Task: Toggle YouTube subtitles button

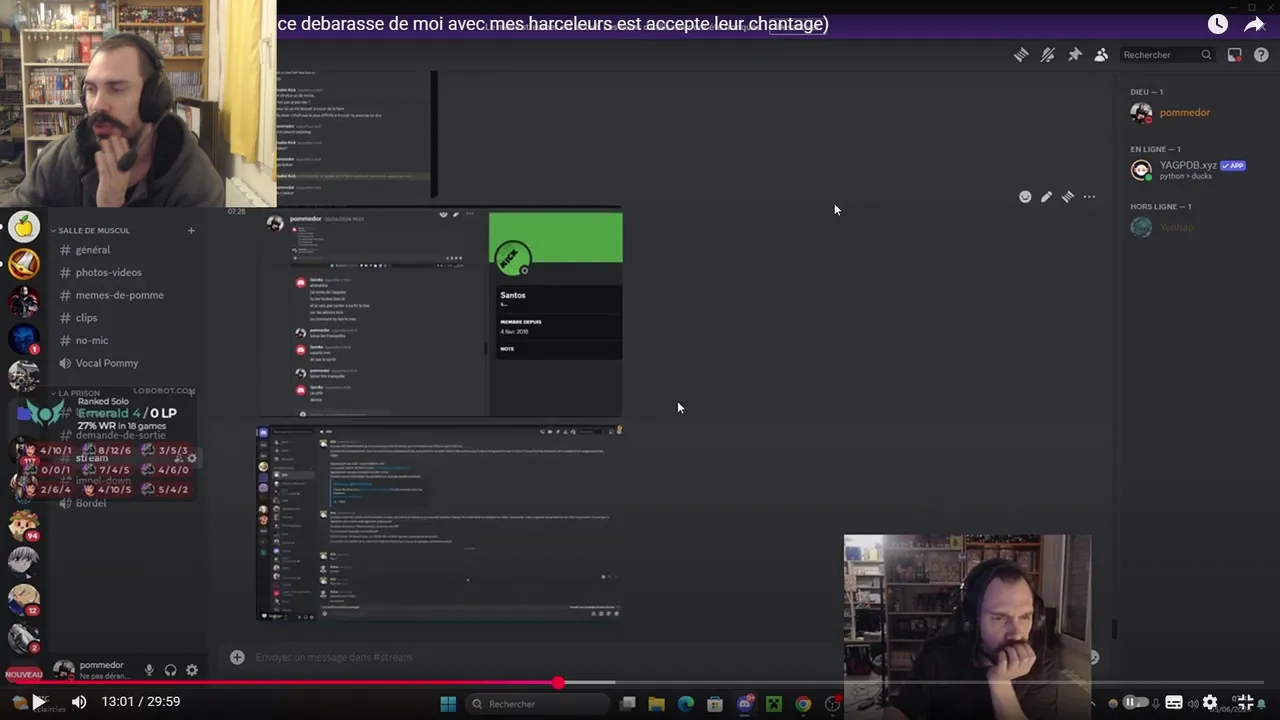Action: tap(1174, 702)
